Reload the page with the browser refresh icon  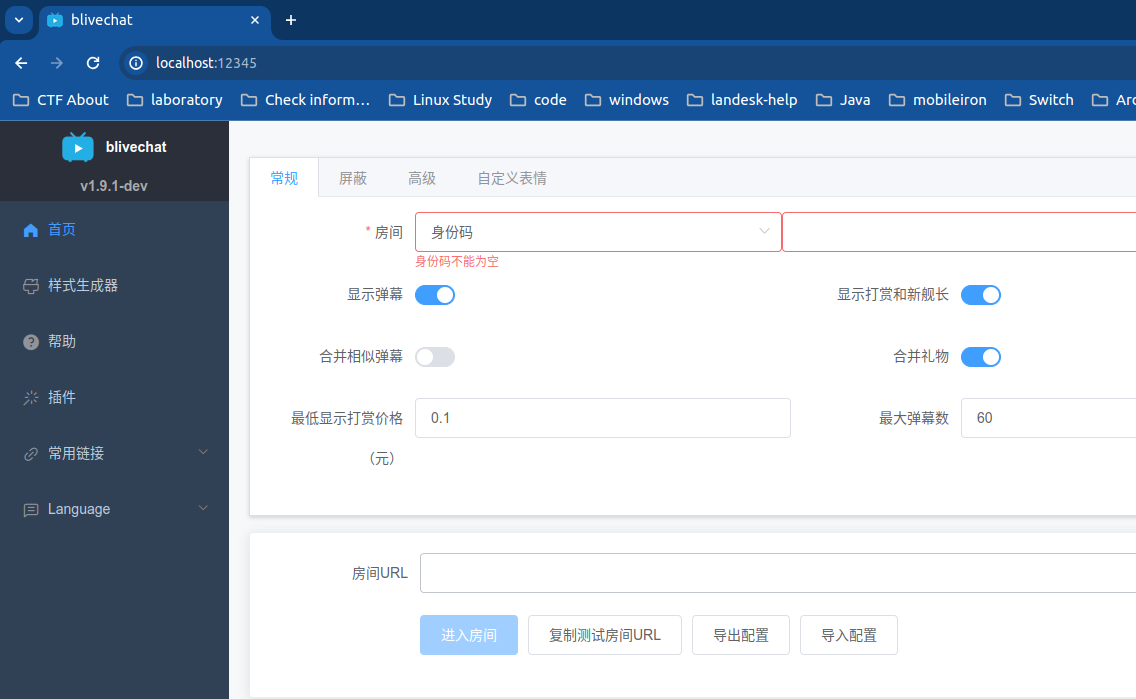pyautogui.click(x=93, y=63)
